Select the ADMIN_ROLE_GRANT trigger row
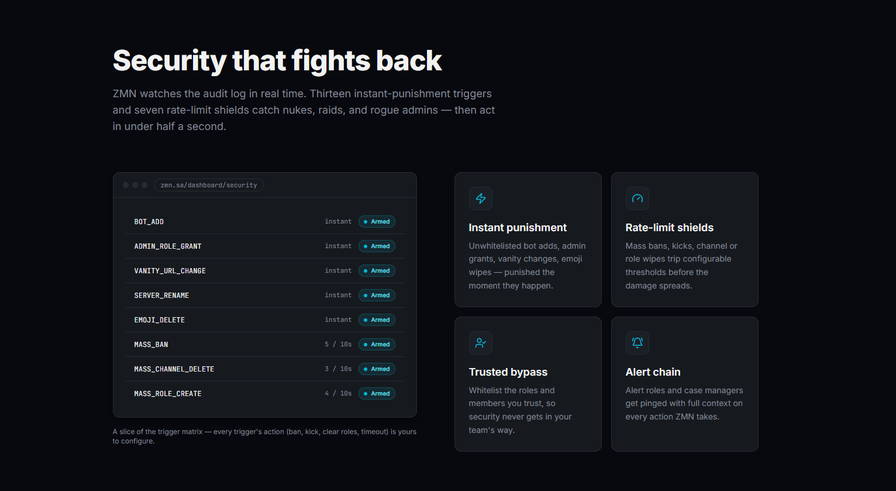This screenshot has height=491, width=896. point(265,246)
